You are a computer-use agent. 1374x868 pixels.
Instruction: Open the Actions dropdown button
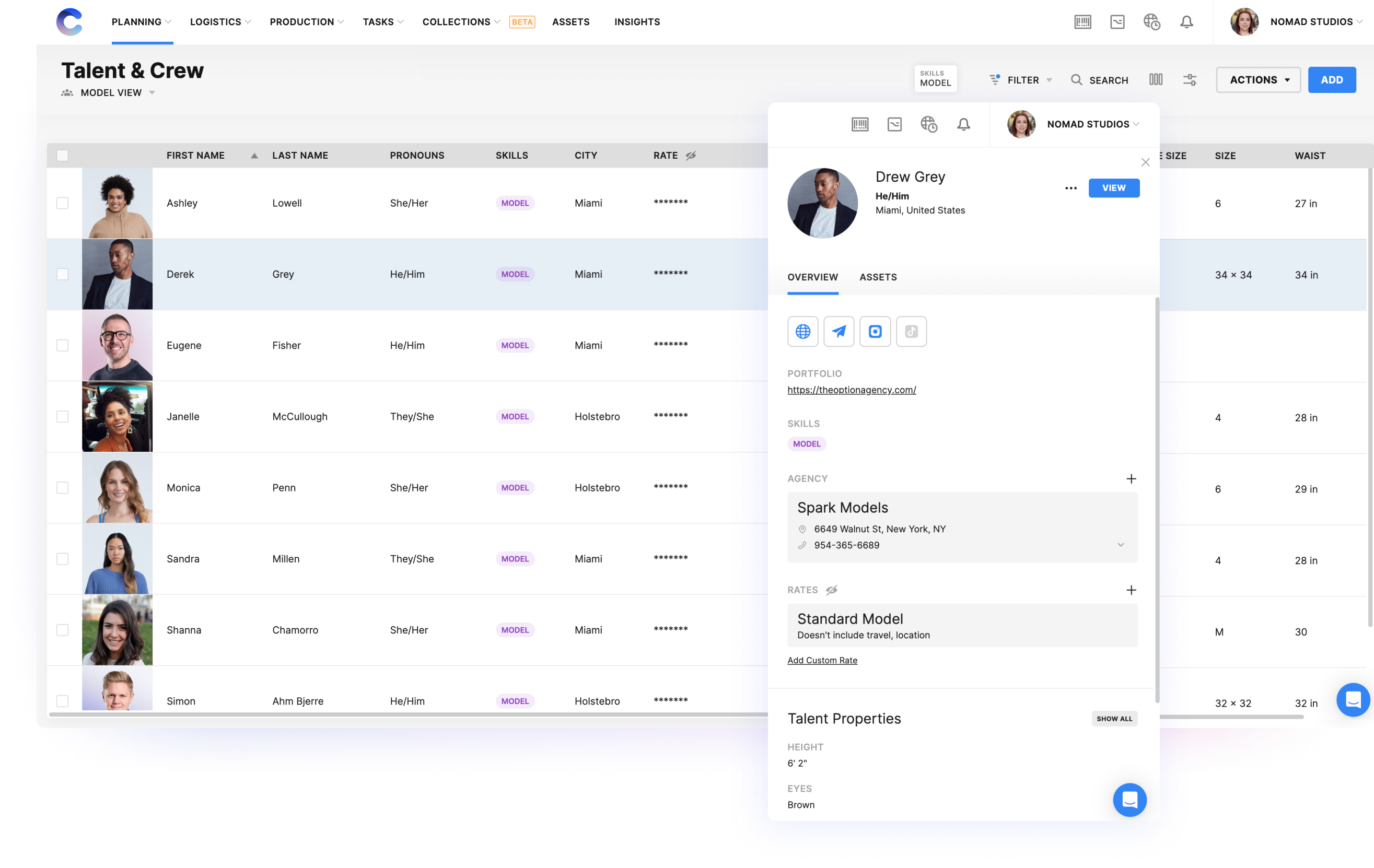[1257, 80]
